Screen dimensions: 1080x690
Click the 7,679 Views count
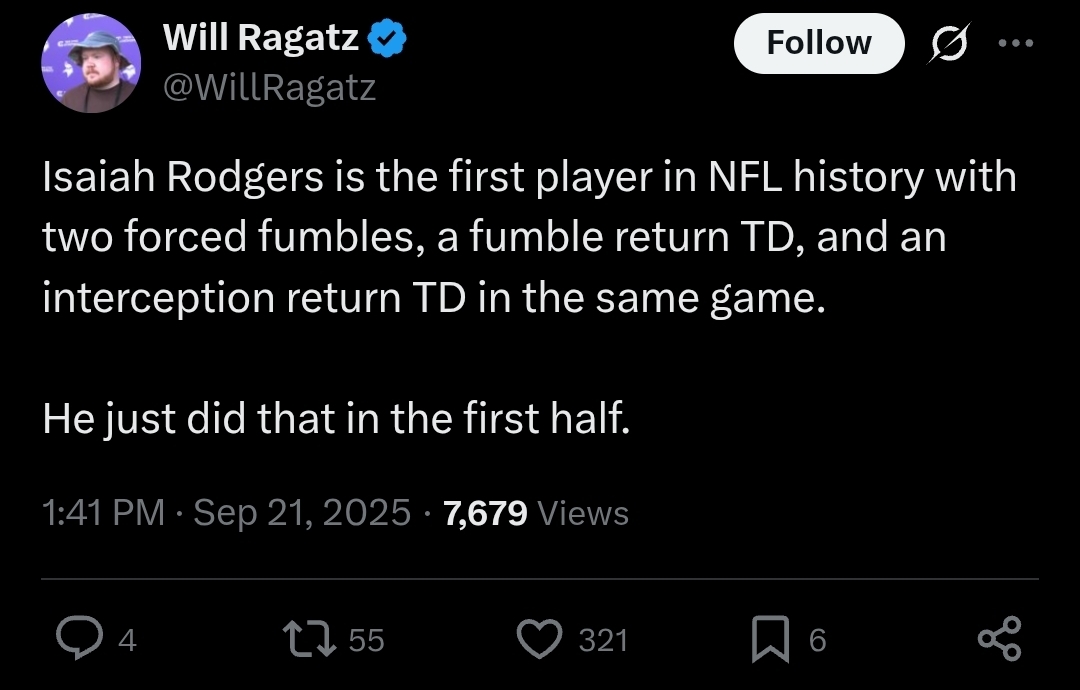pos(536,513)
